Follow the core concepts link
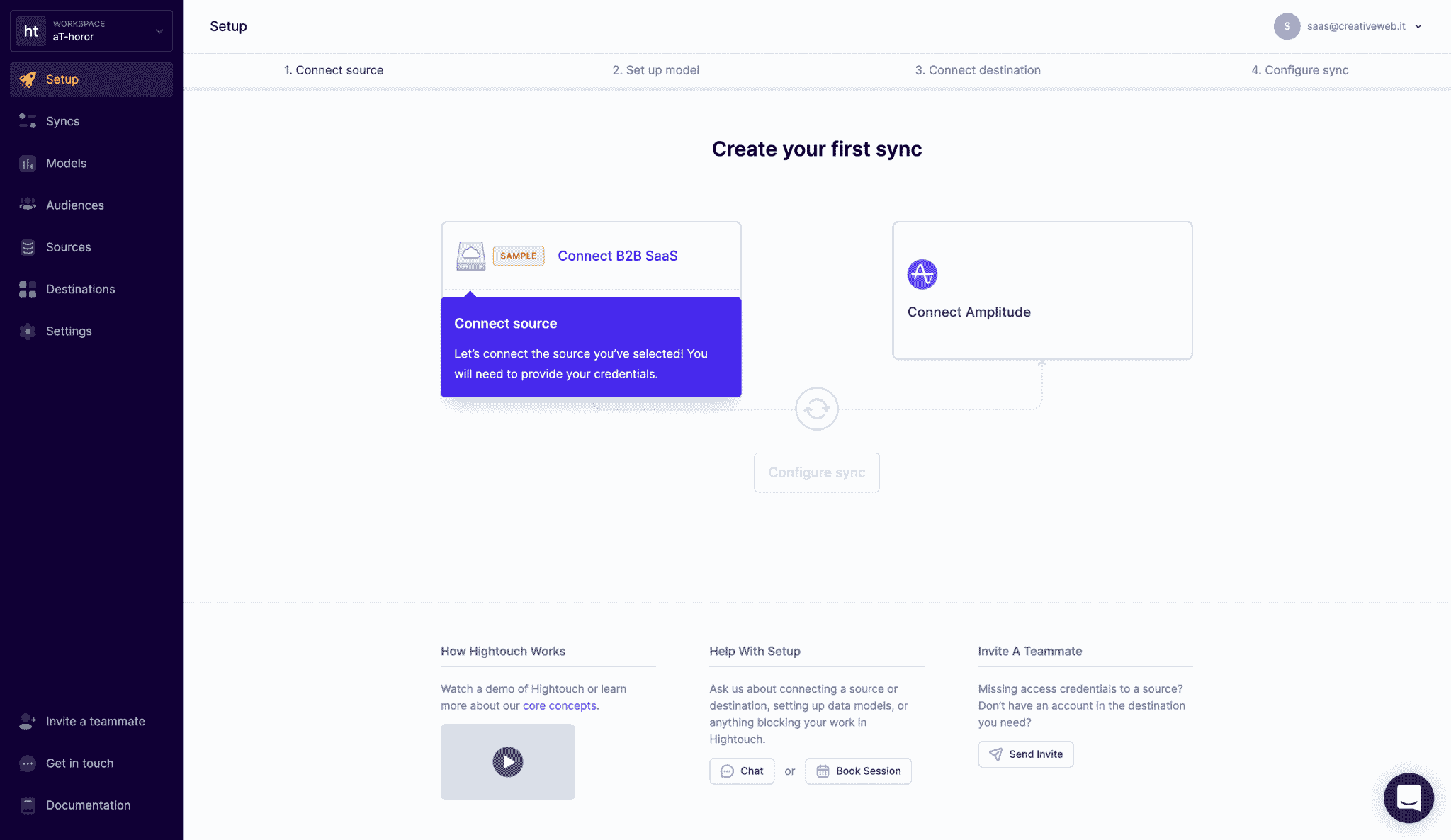The width and height of the screenshot is (1451, 840). tap(560, 705)
